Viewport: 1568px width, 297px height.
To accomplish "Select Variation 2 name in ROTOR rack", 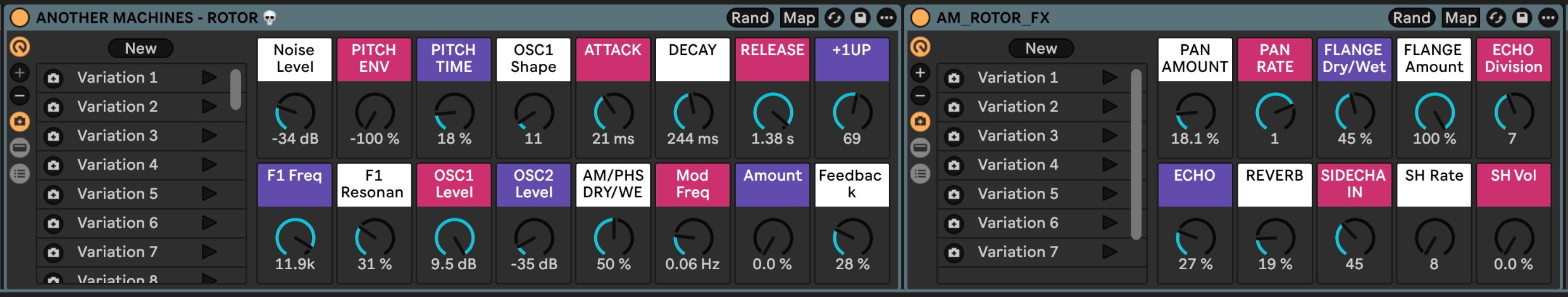I will pyautogui.click(x=118, y=107).
